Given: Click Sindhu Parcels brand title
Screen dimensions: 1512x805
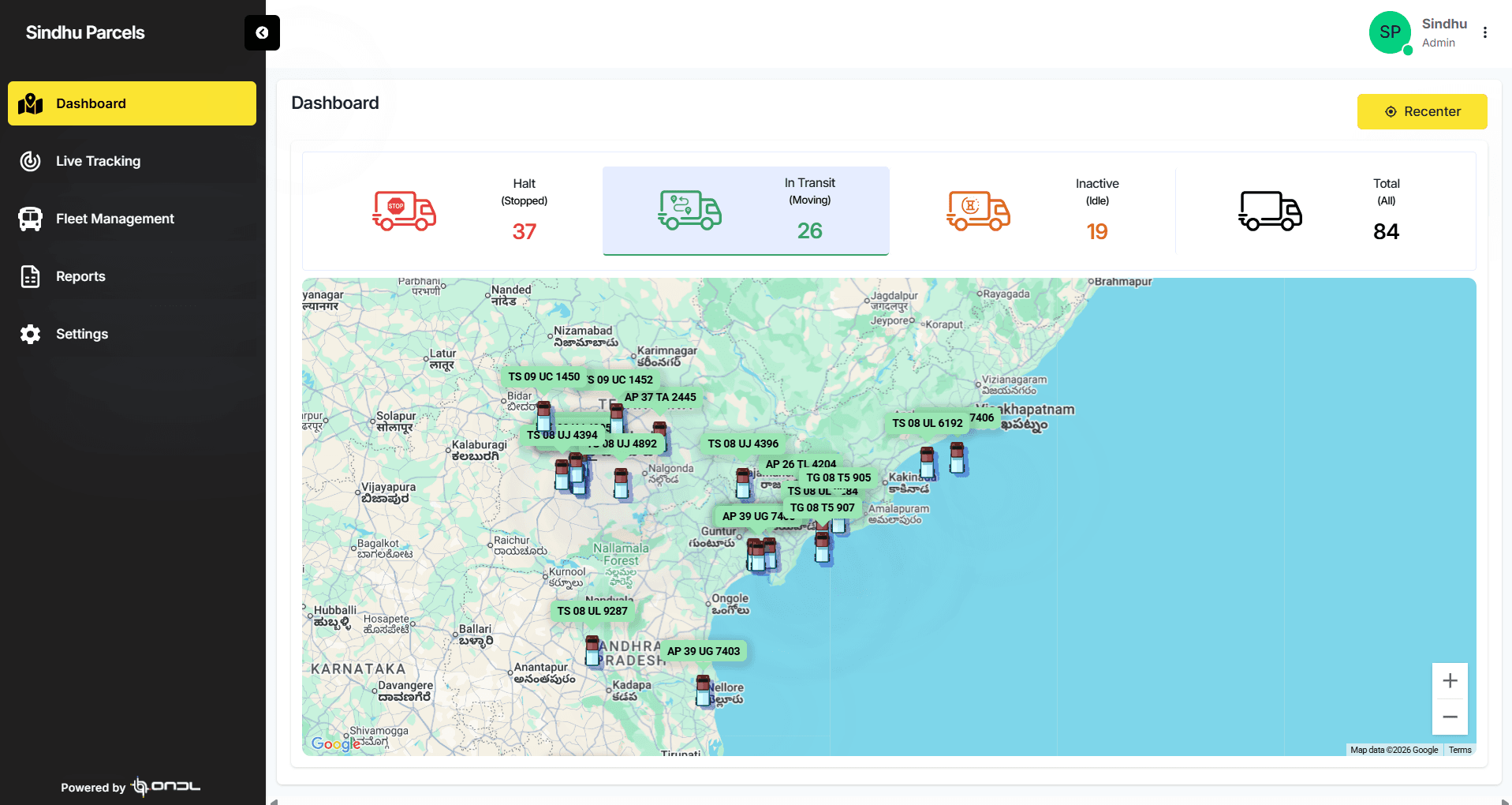Looking at the screenshot, I should pyautogui.click(x=85, y=32).
